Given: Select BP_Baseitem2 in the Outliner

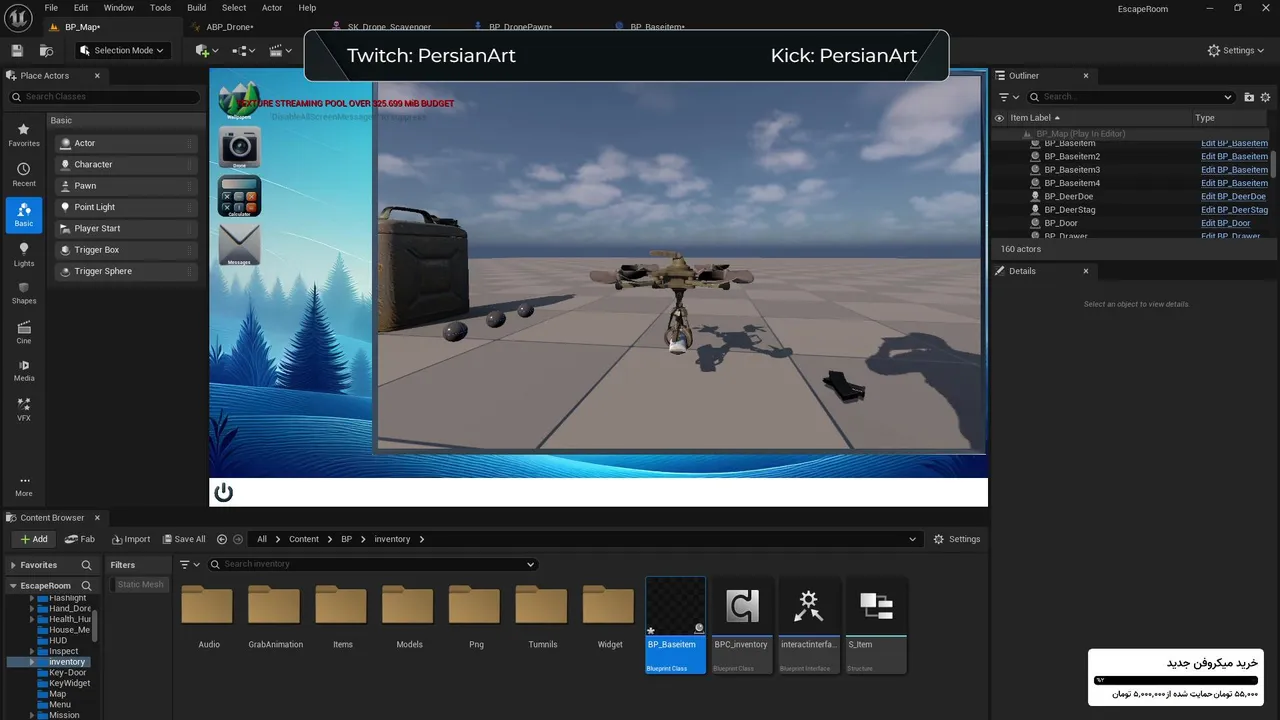Looking at the screenshot, I should [1072, 157].
